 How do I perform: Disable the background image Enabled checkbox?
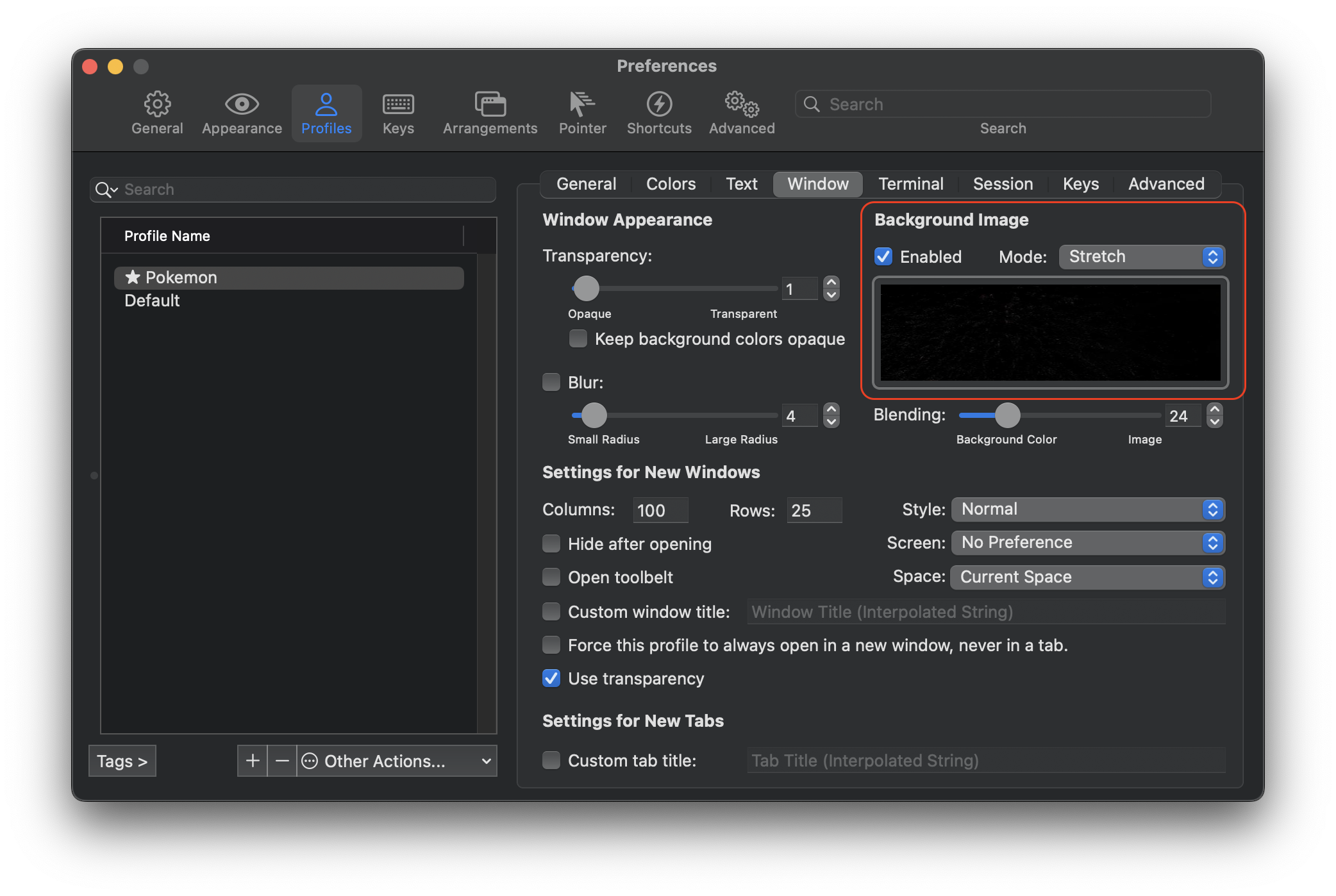(x=883, y=256)
